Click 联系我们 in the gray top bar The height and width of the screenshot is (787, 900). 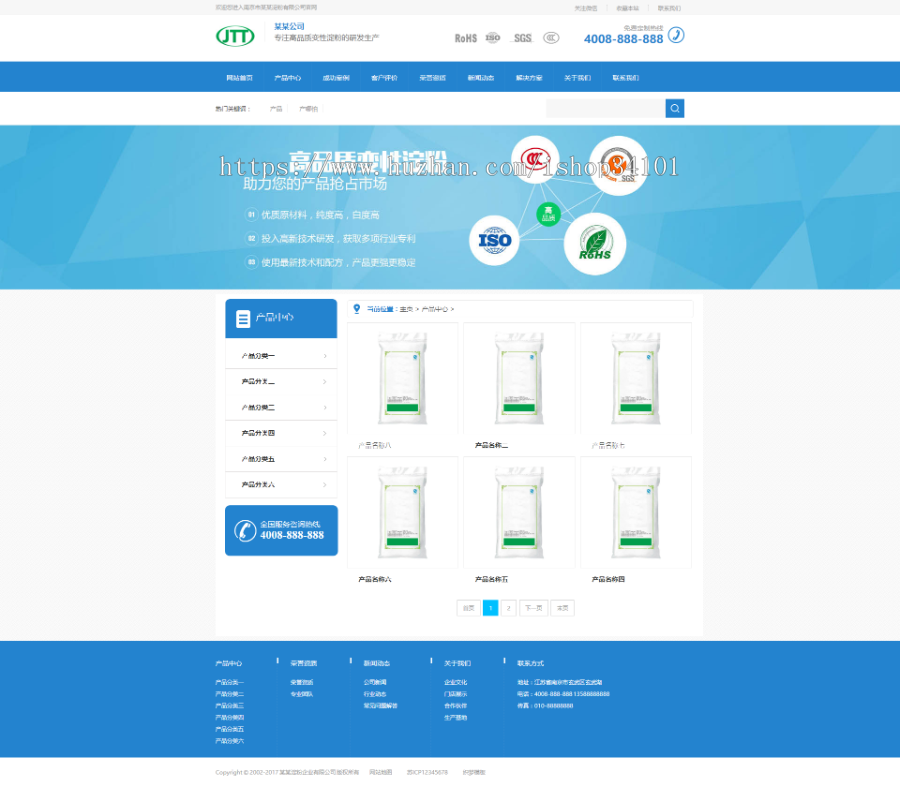669,8
